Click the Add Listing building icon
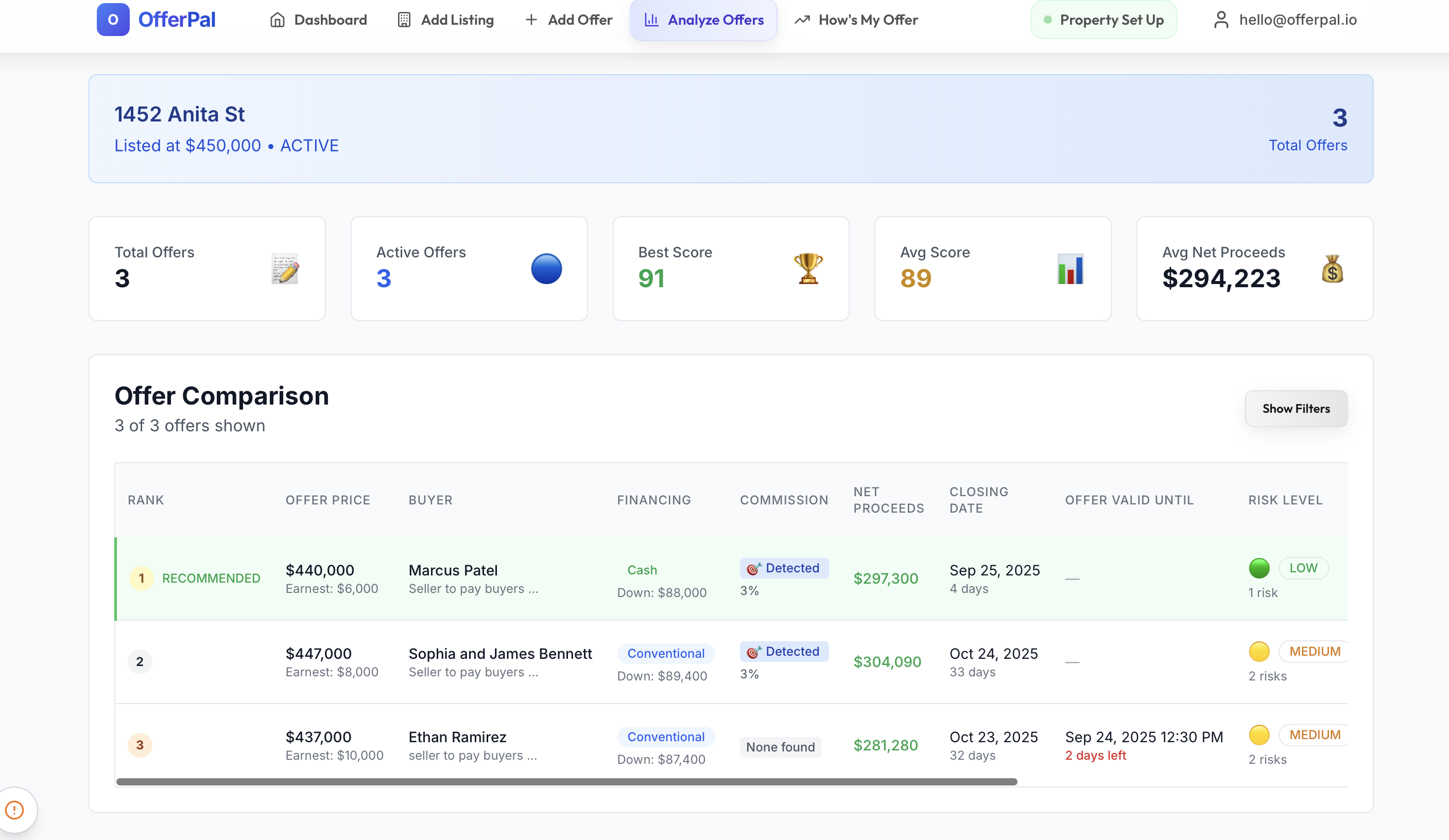1449x840 pixels. click(404, 20)
